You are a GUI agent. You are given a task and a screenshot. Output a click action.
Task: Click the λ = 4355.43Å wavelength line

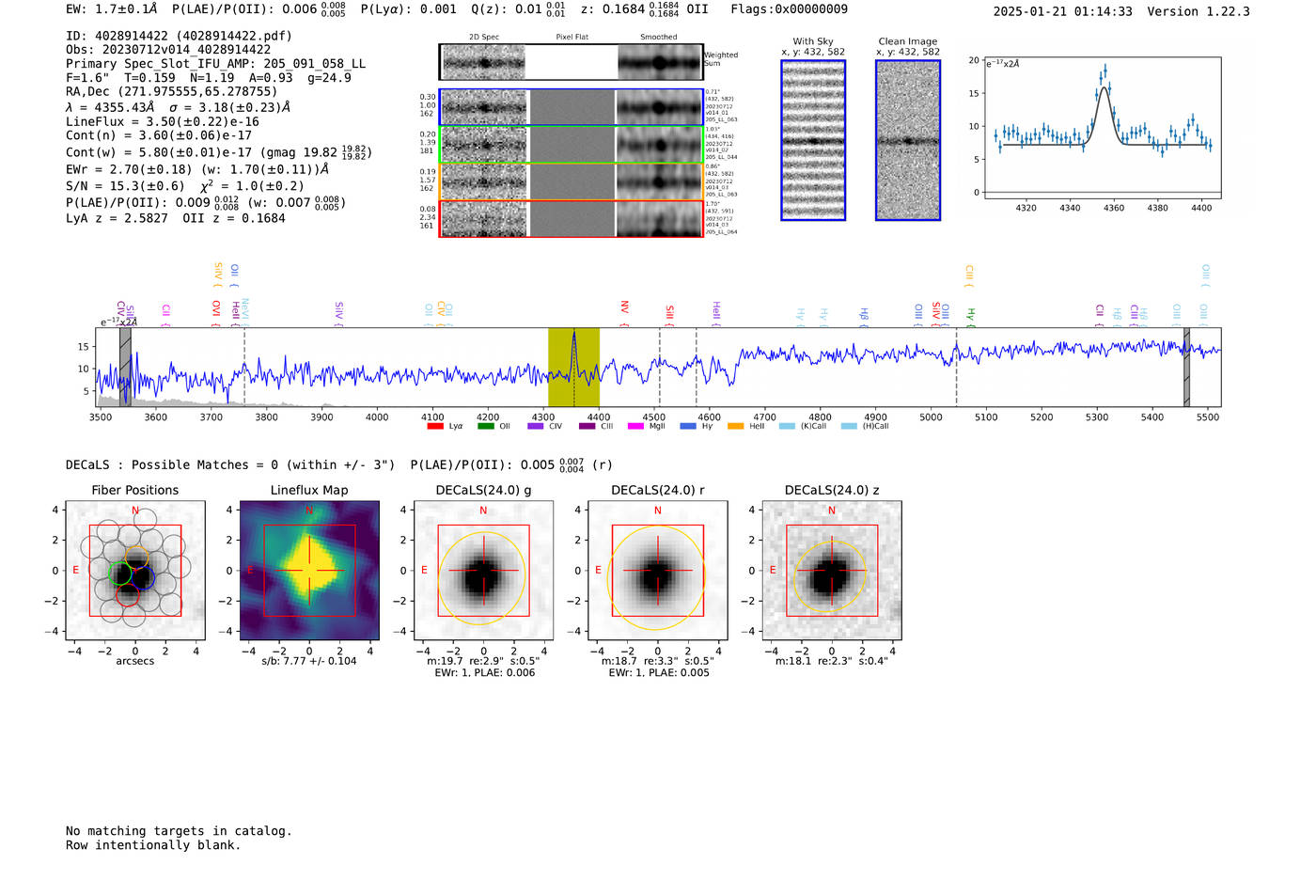pos(178,107)
